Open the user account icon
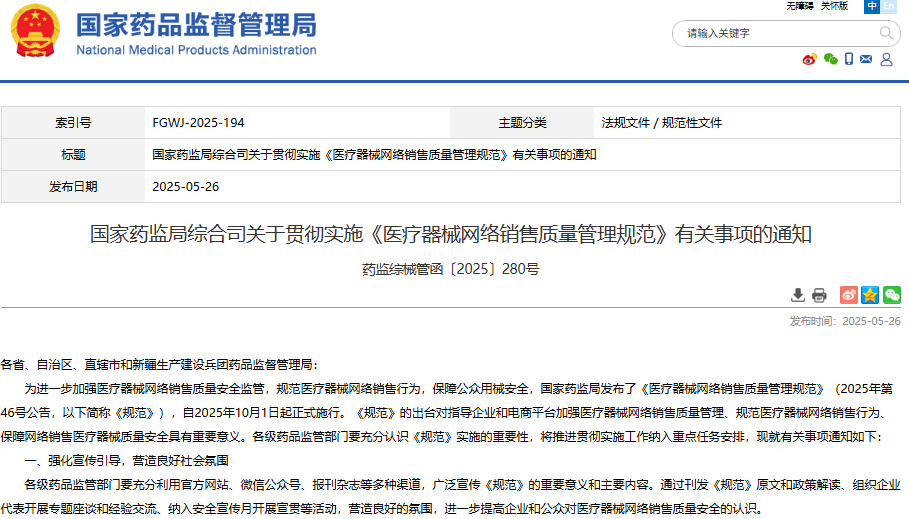This screenshot has height=519, width=909. click(886, 59)
